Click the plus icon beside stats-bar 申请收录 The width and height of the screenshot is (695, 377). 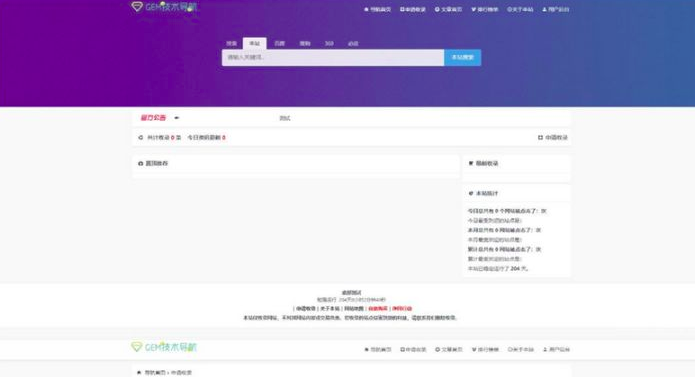tap(540, 138)
